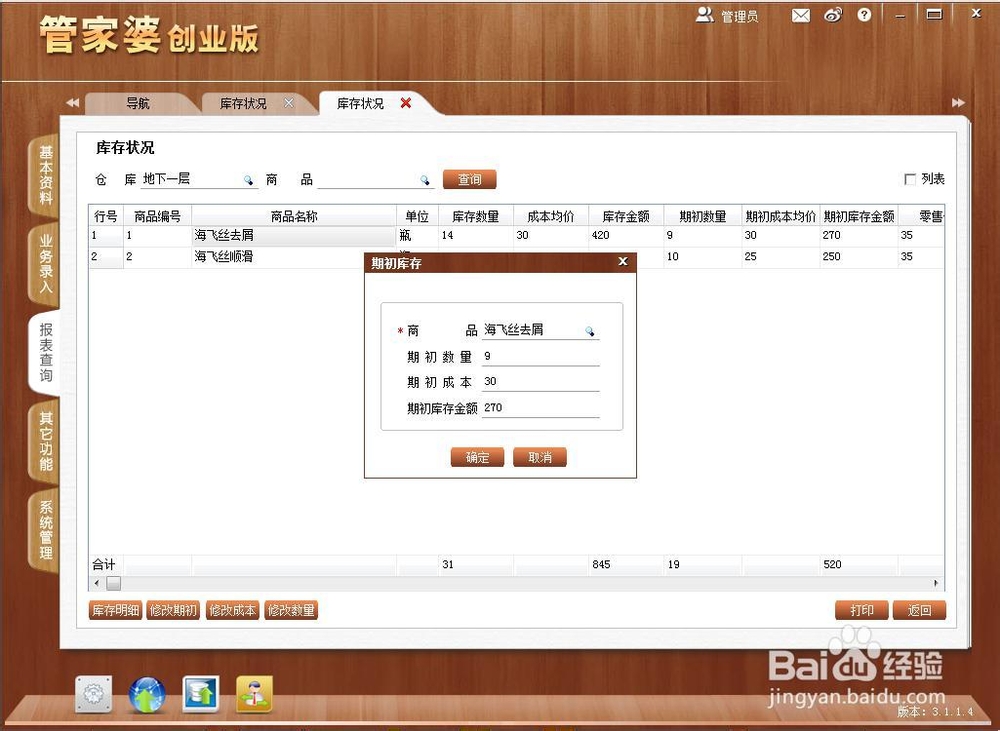The width and height of the screenshot is (1000, 731).
Task: Open the 其它功能 side tab
Action: click(45, 441)
